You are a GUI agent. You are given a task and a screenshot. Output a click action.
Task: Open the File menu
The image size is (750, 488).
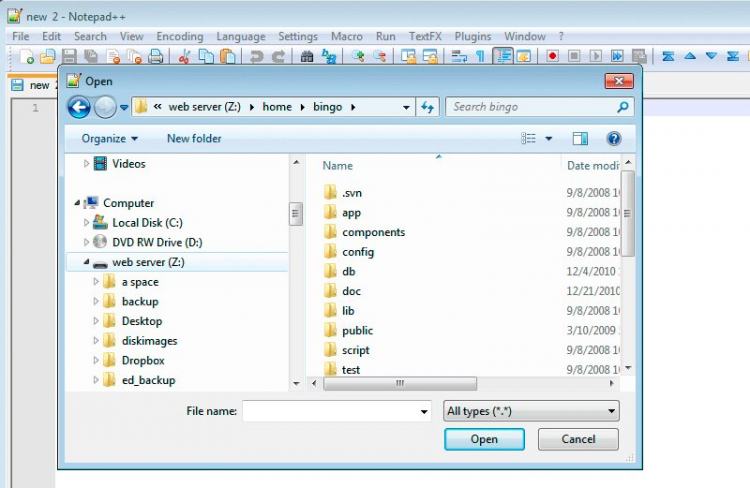[21, 36]
